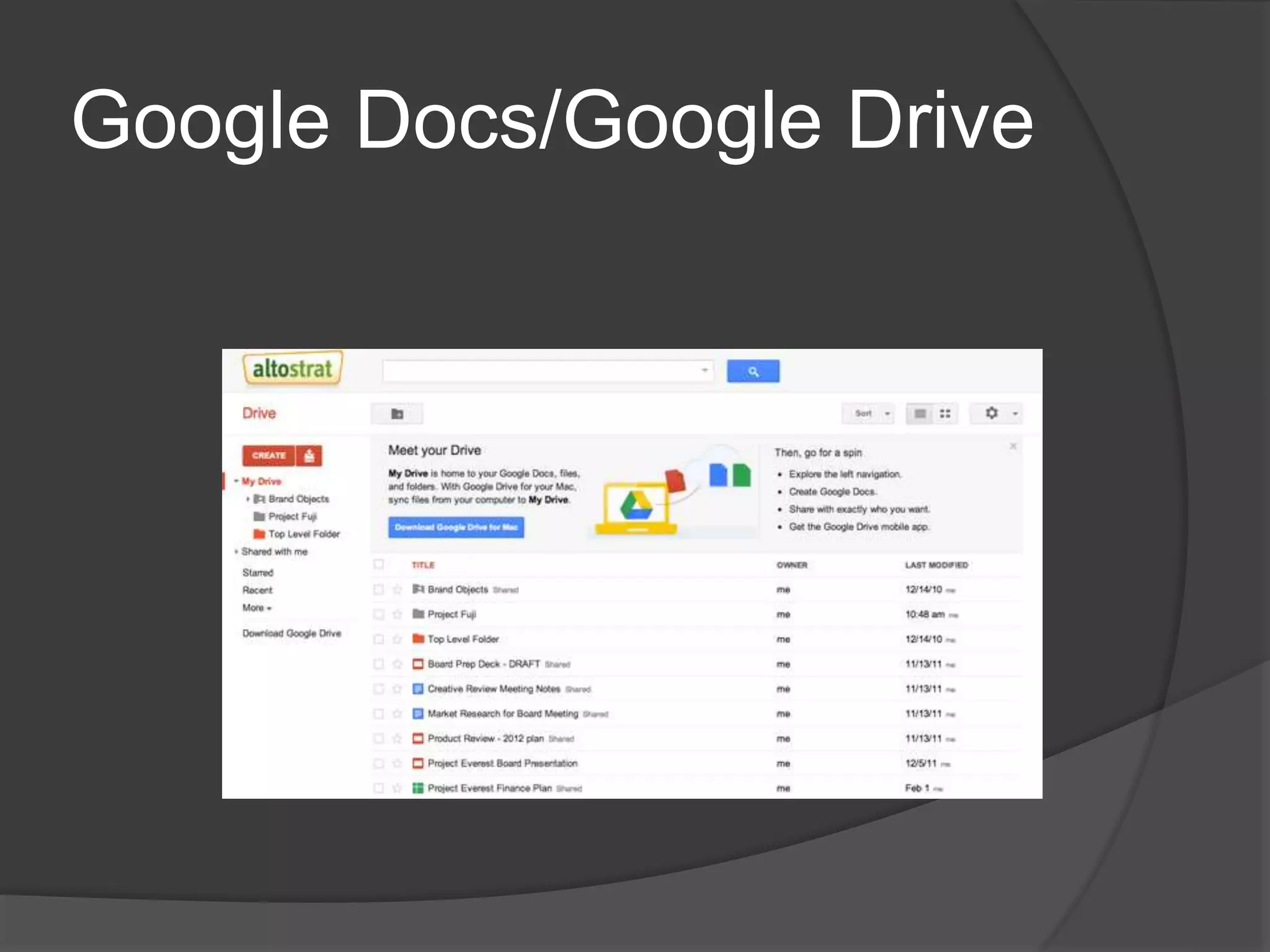Check Product Review - 2012 plan checkbox

coord(378,738)
